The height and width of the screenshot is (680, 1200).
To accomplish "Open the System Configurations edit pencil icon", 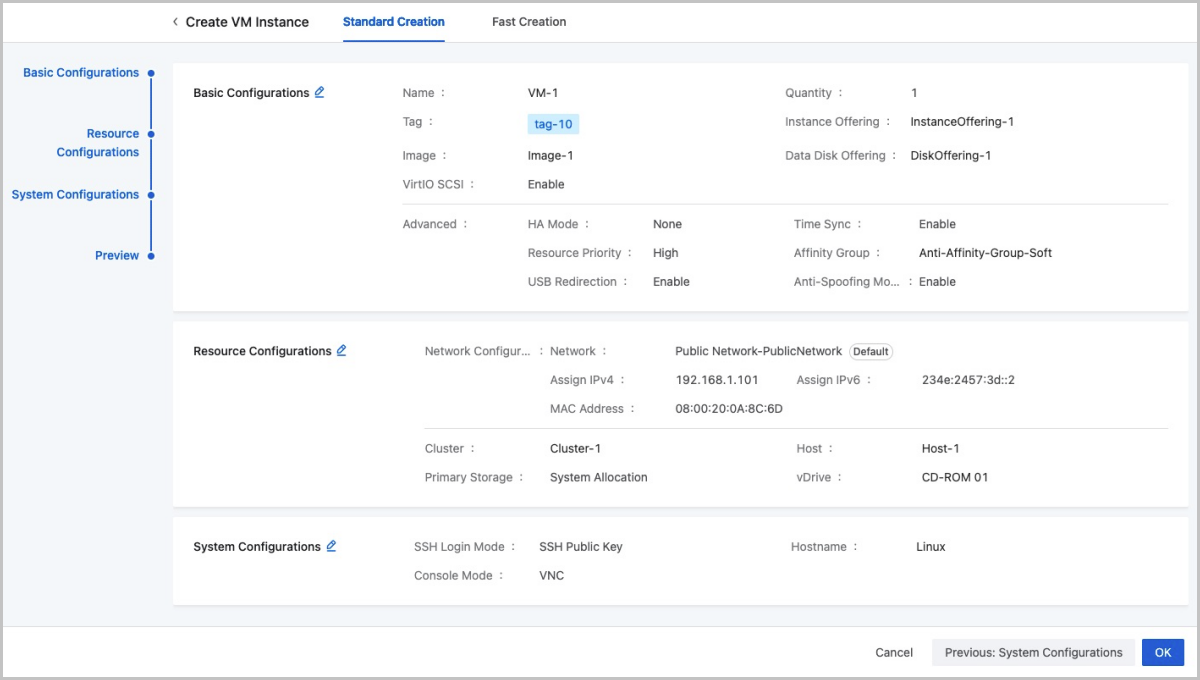I will coord(331,546).
